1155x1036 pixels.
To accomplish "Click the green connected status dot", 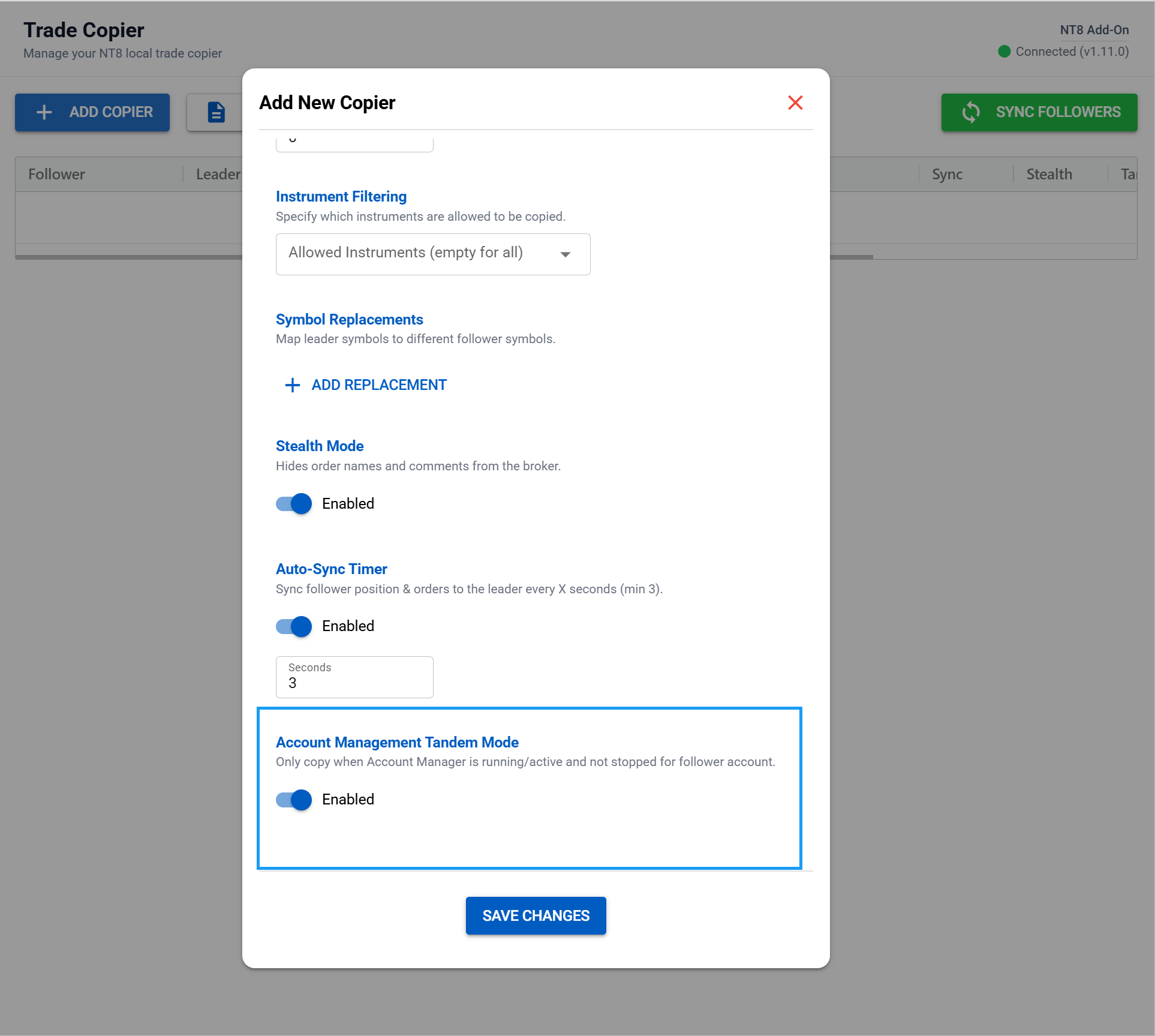I will pos(1004,52).
